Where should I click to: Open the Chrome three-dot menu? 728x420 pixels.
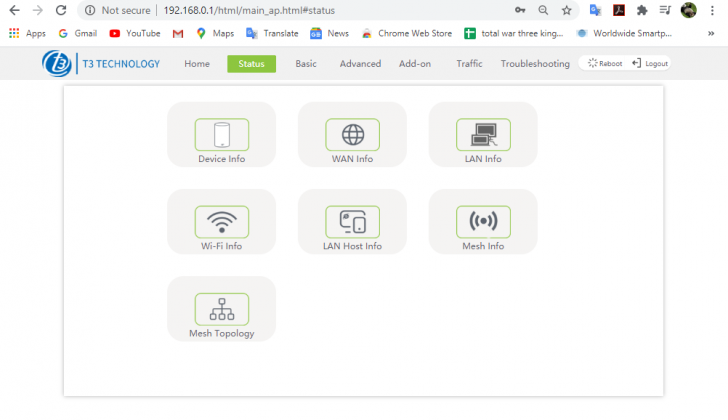coord(712,10)
